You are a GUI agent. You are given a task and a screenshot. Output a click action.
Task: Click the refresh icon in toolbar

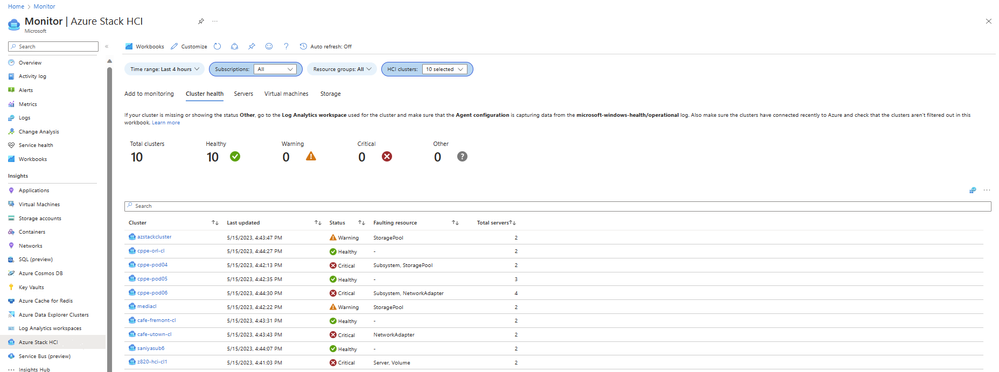coord(217,46)
